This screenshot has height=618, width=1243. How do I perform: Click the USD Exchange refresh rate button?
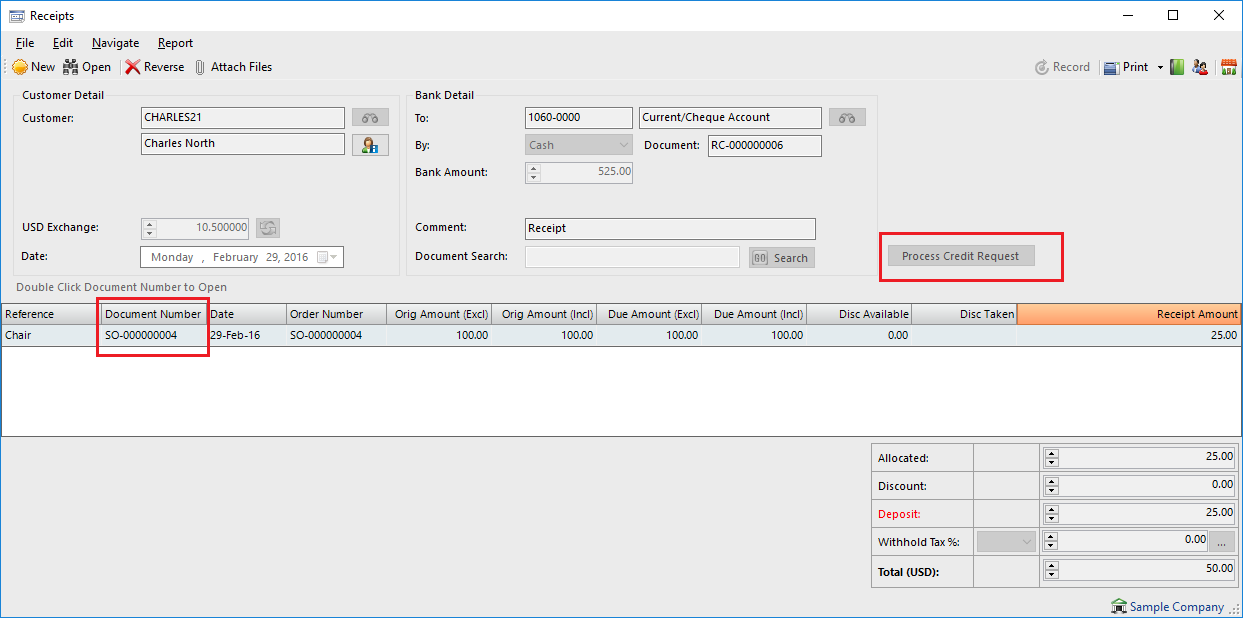[x=267, y=228]
